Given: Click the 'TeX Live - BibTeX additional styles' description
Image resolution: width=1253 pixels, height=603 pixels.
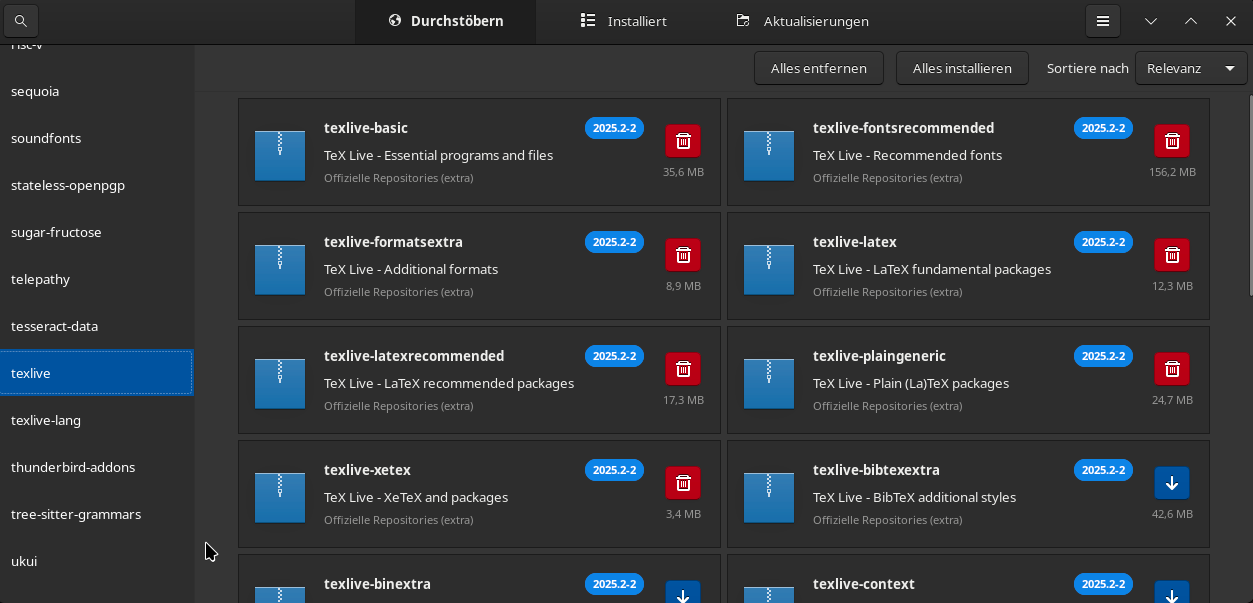Looking at the screenshot, I should 914,497.
